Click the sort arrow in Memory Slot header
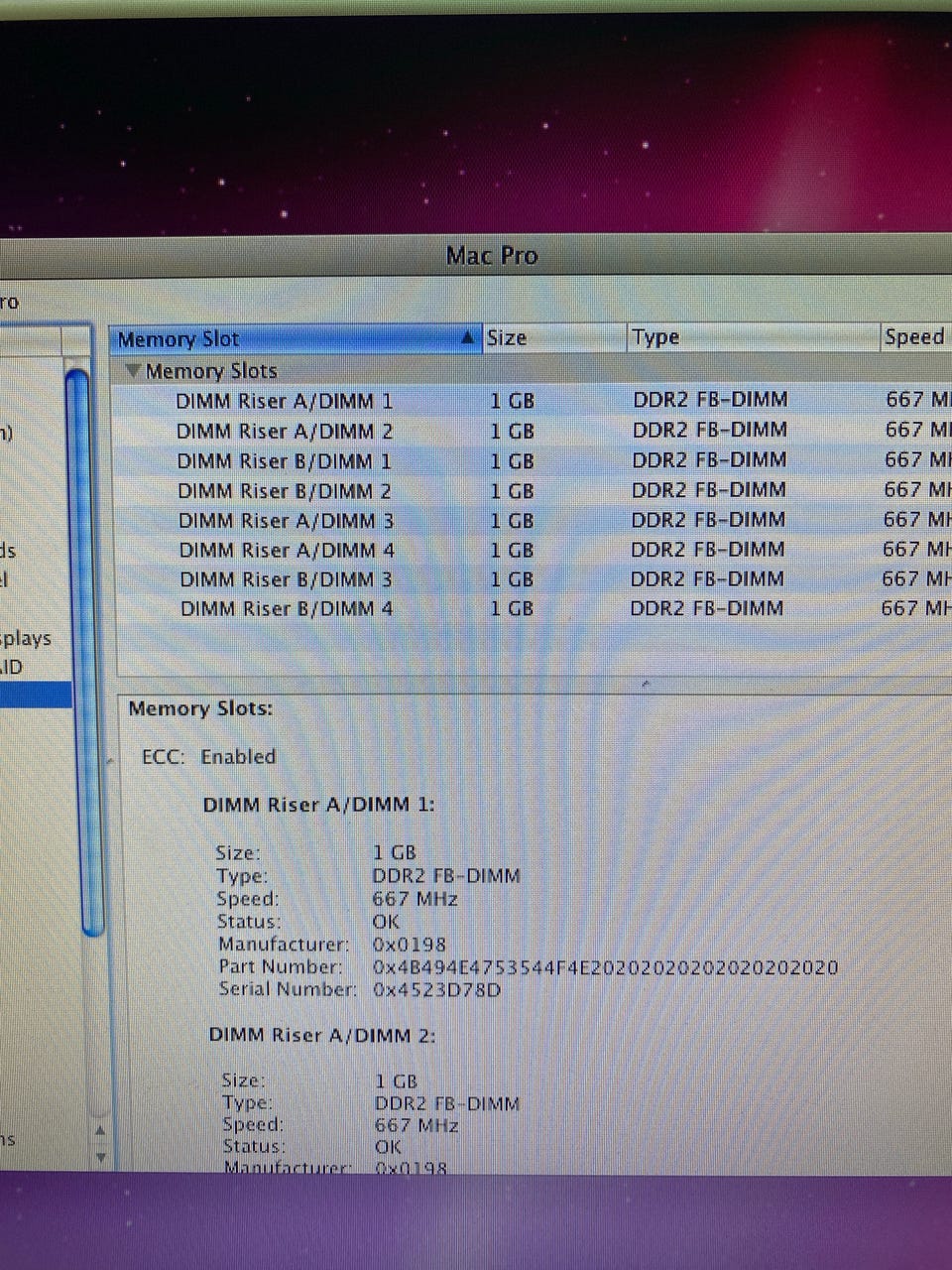 [x=468, y=338]
